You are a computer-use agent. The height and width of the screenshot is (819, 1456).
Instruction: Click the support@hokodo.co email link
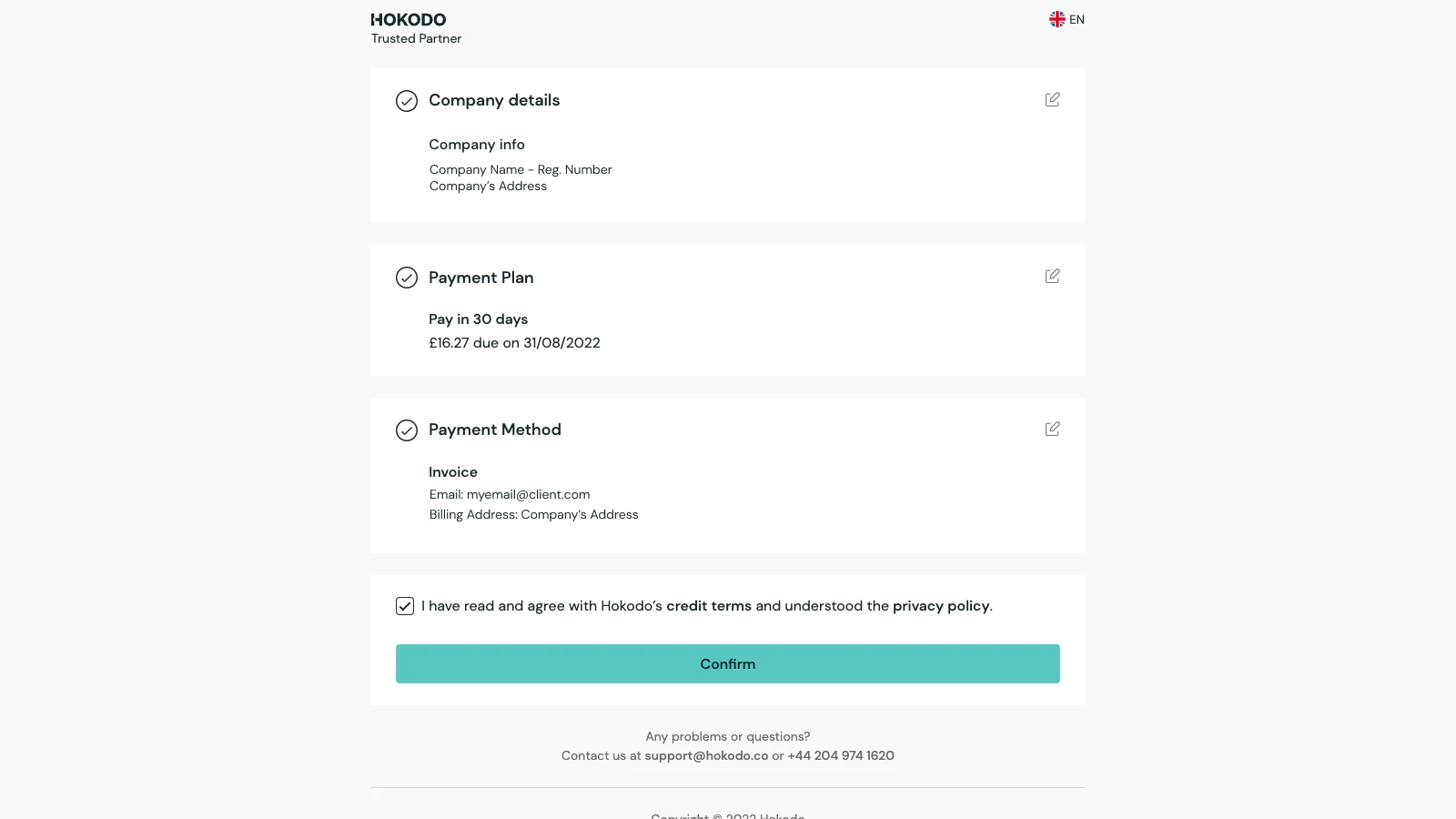coord(706,756)
